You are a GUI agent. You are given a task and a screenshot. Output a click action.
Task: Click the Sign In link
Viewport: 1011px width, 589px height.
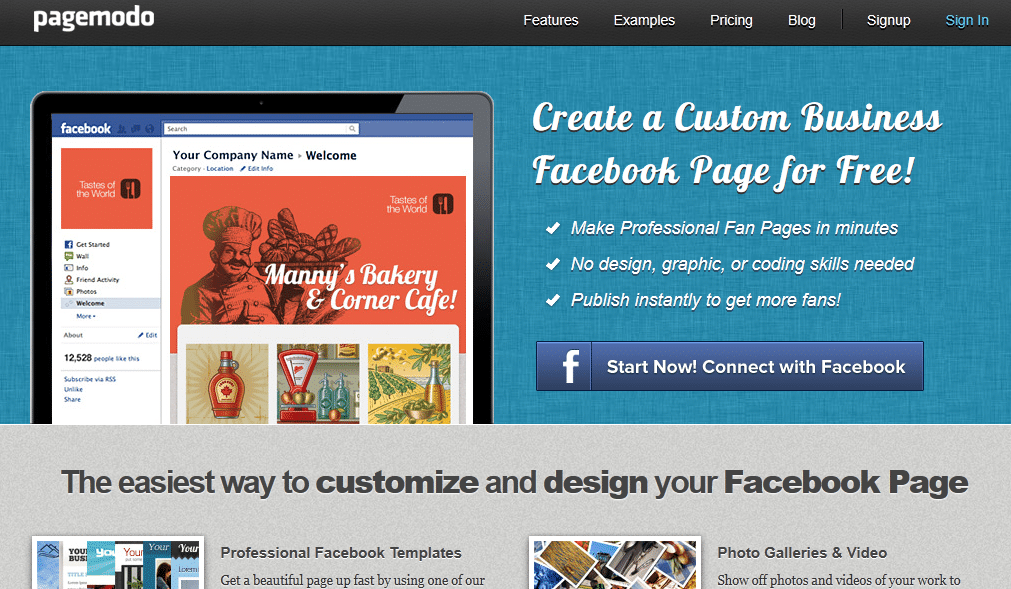967,20
